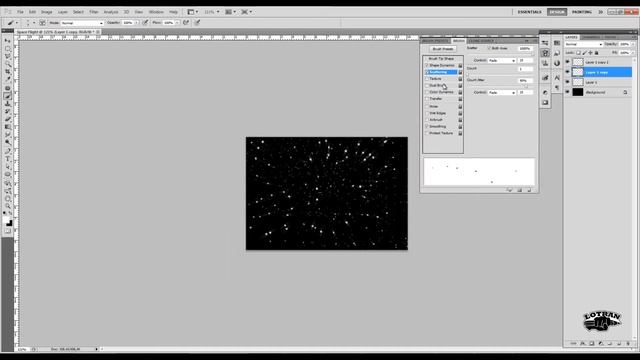Screen dimensions: 640x360
Task: Open the Layers blend mode dropdown
Action: [x=584, y=44]
